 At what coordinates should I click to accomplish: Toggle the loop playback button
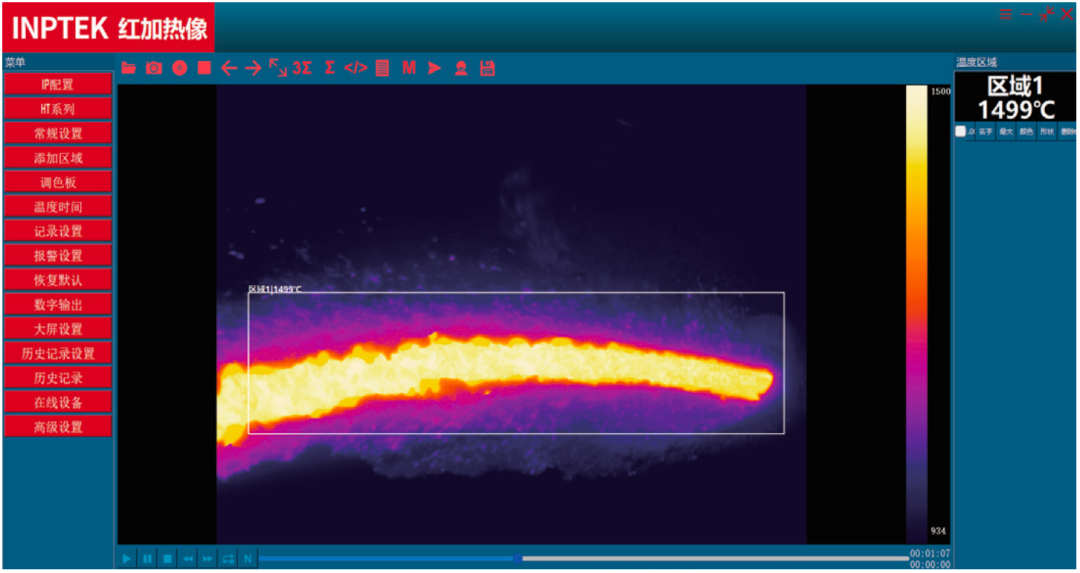pyautogui.click(x=228, y=558)
